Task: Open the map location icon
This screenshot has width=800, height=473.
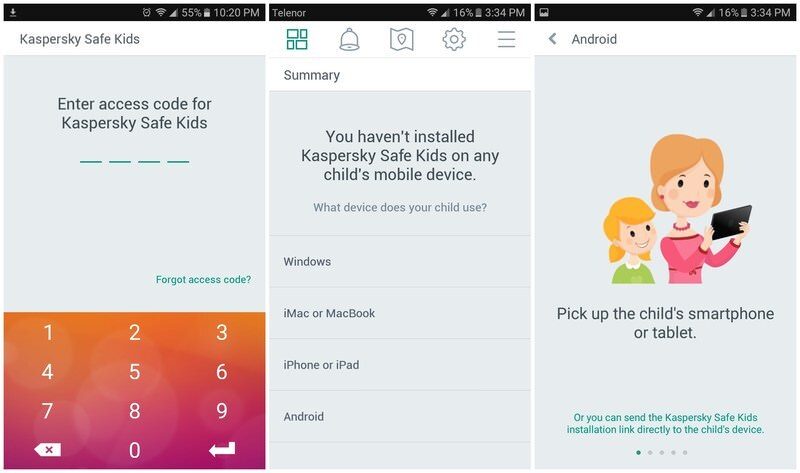Action: click(x=402, y=39)
